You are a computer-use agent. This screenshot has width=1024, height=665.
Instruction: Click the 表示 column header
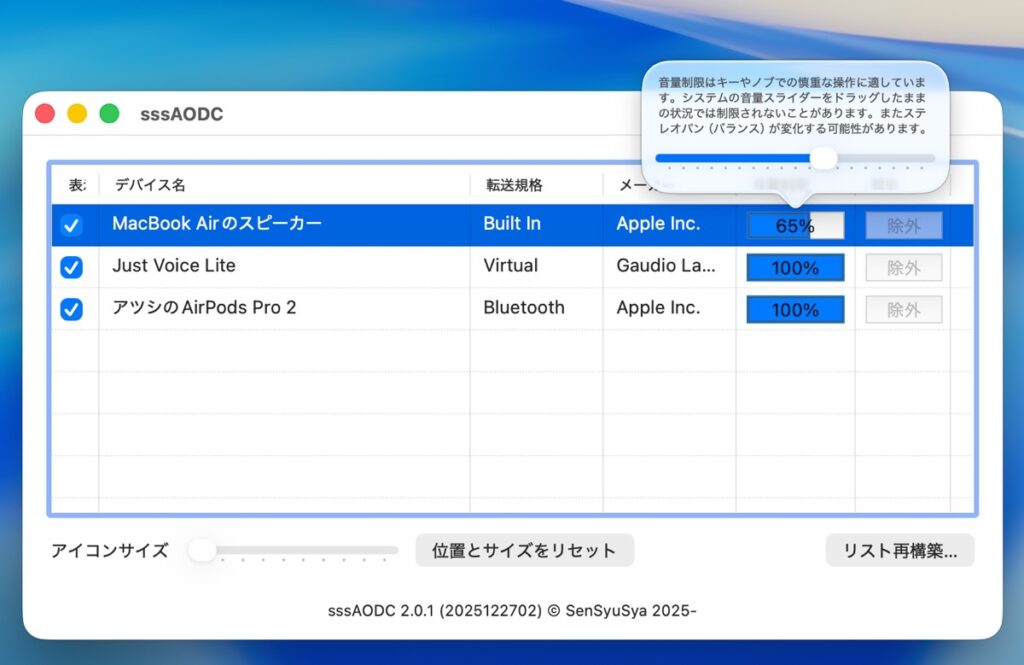click(76, 185)
